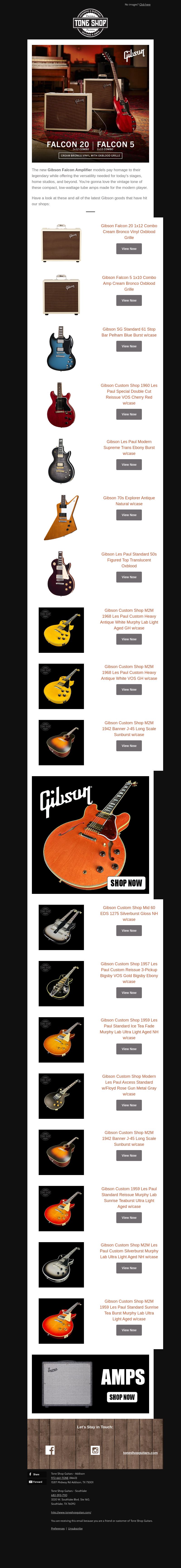Click View Now for EDS 1275 Silverburst

coord(129,931)
